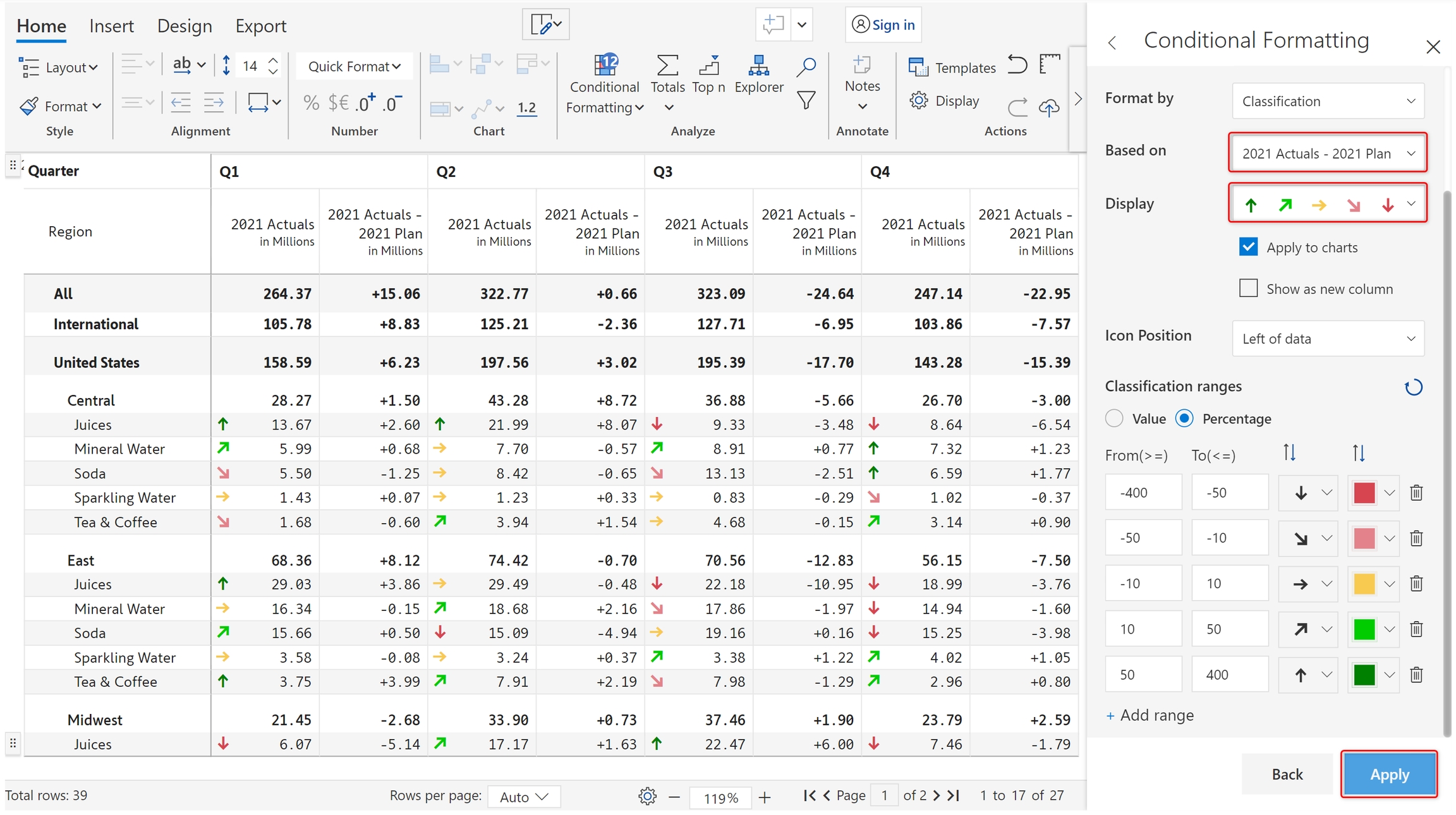1456x815 pixels.
Task: Select the Value radio button
Action: (1114, 418)
